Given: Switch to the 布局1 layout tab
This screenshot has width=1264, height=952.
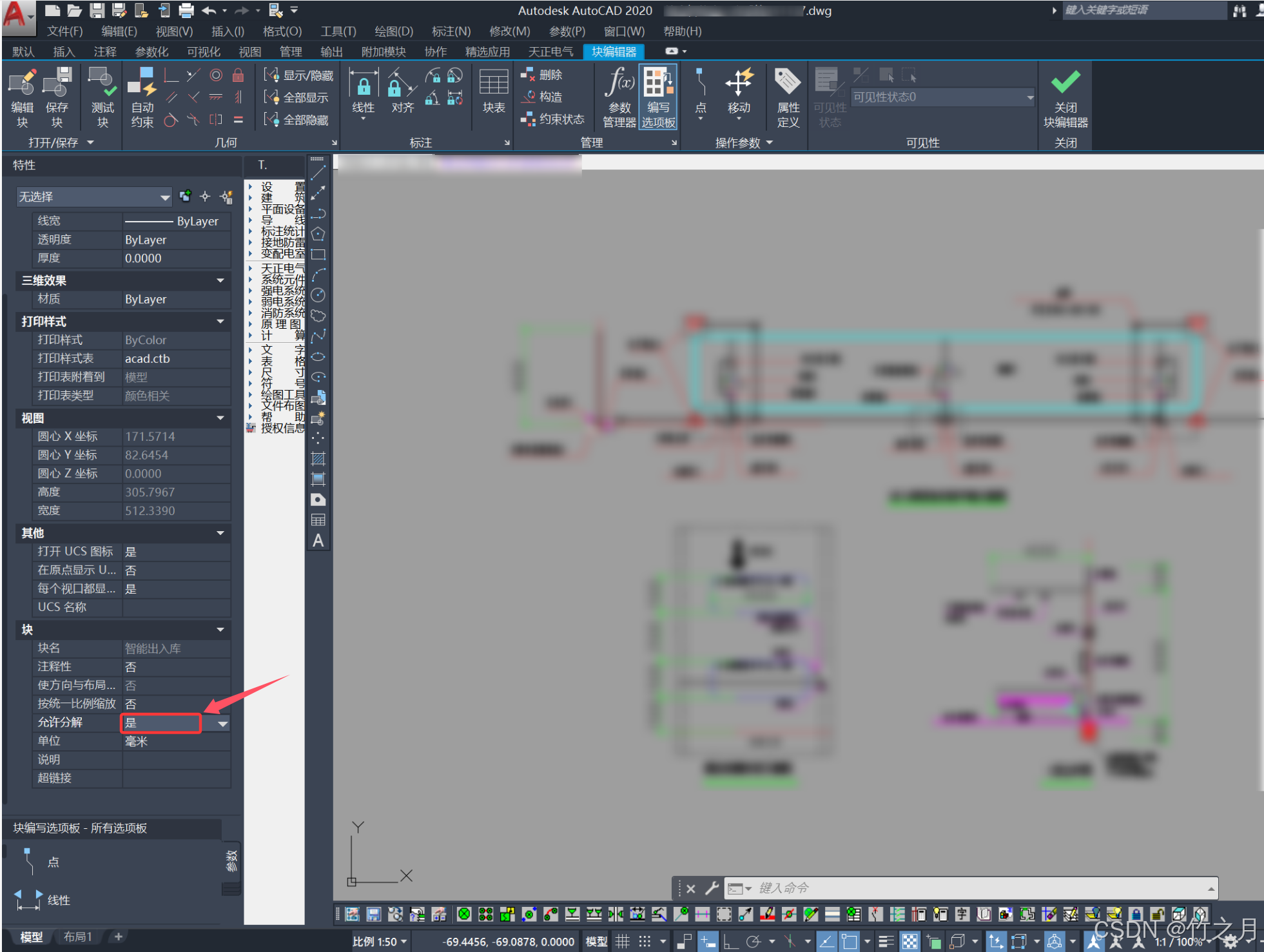Looking at the screenshot, I should click(77, 937).
